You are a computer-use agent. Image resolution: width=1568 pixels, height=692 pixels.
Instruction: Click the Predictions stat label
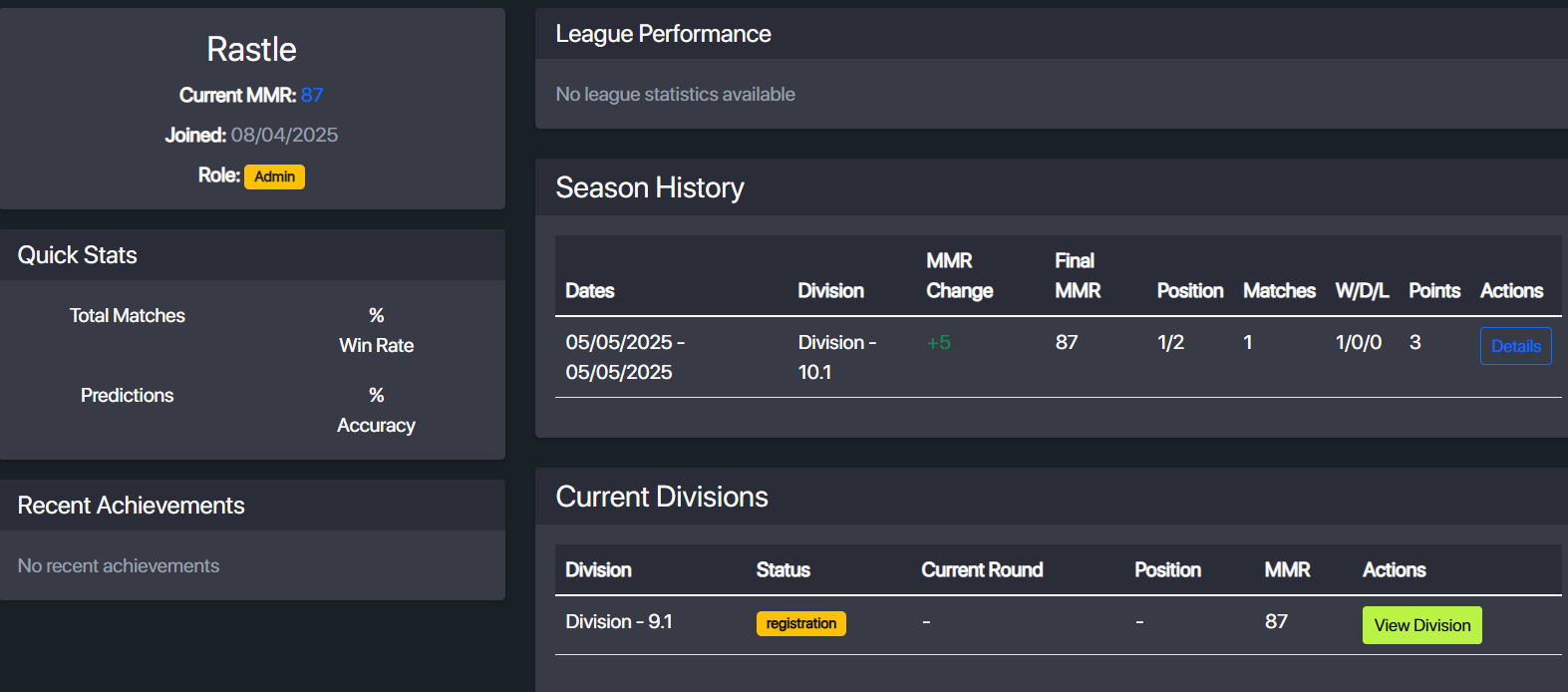click(x=127, y=395)
